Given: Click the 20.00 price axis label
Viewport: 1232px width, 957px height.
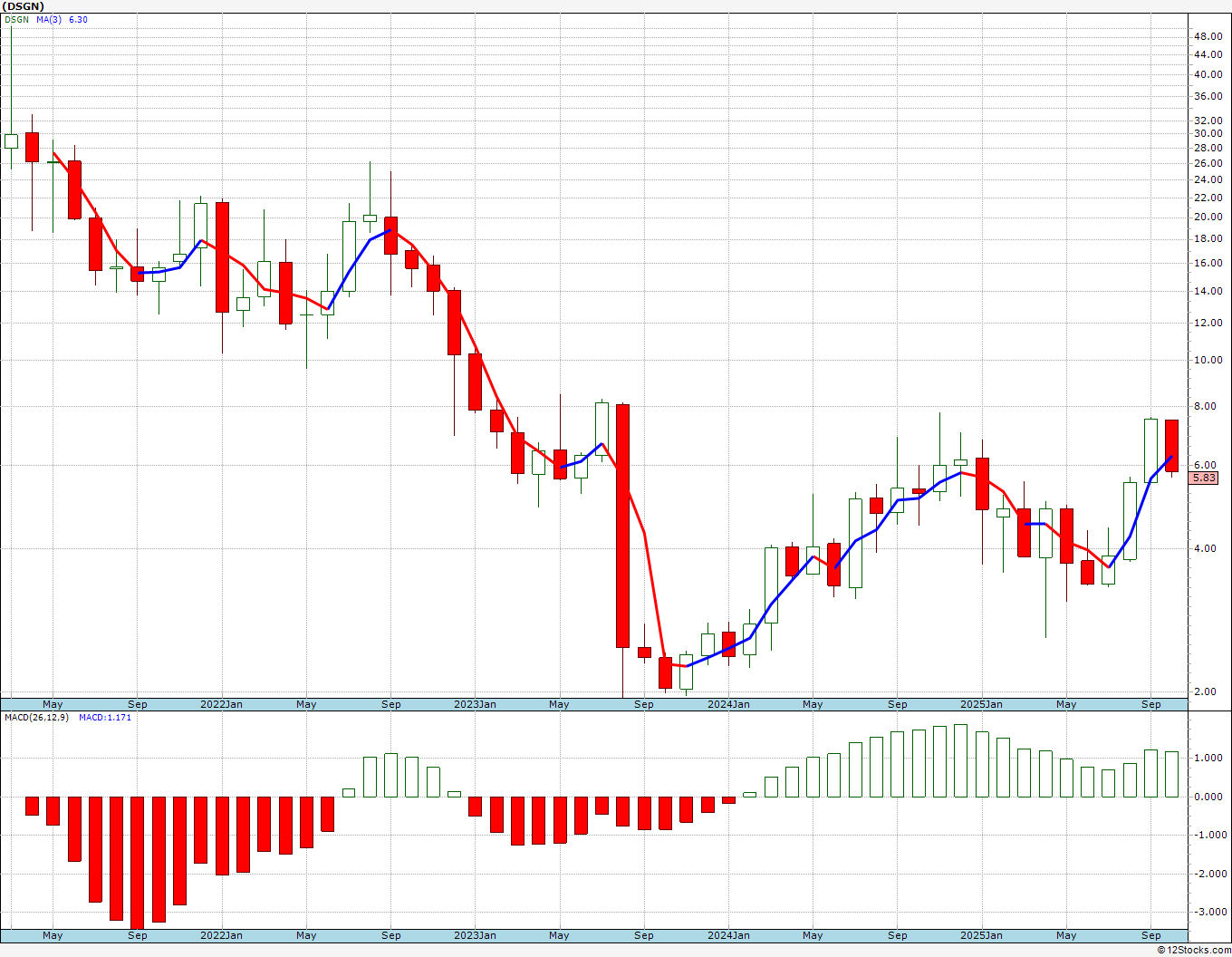Looking at the screenshot, I should click(x=1208, y=217).
